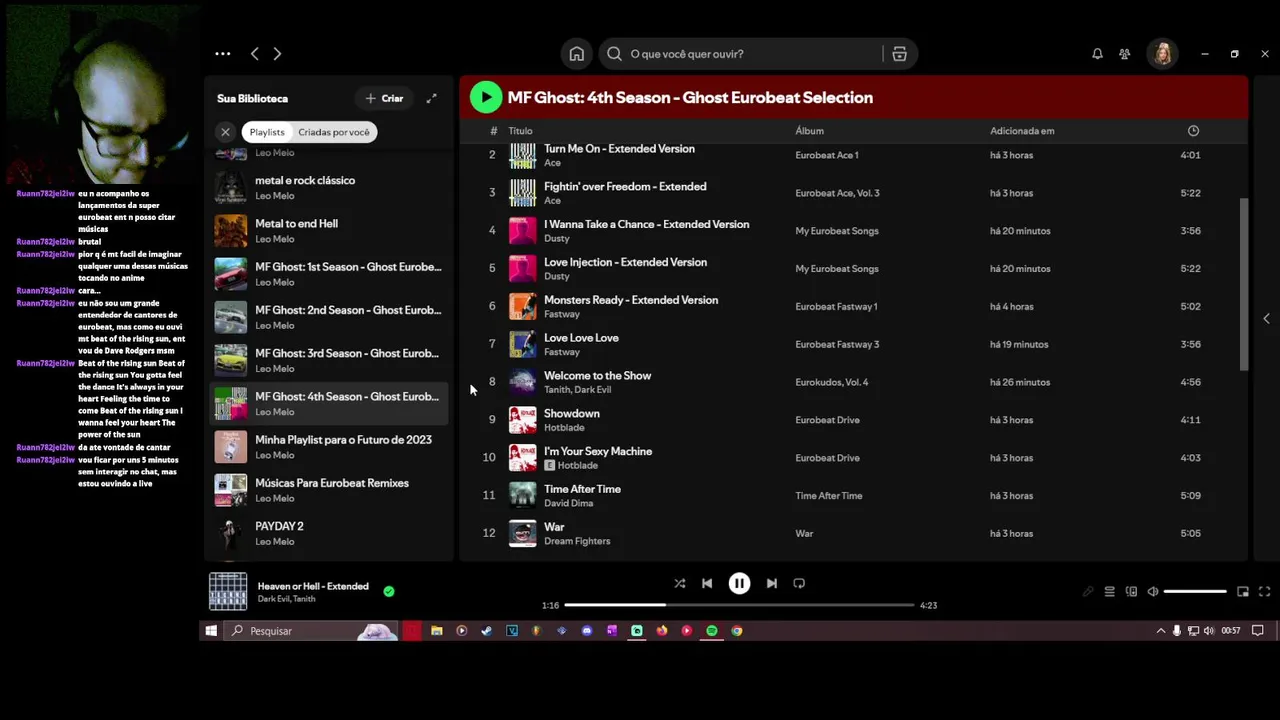
Task: Open Spotify icon in the taskbar
Action: 712,631
